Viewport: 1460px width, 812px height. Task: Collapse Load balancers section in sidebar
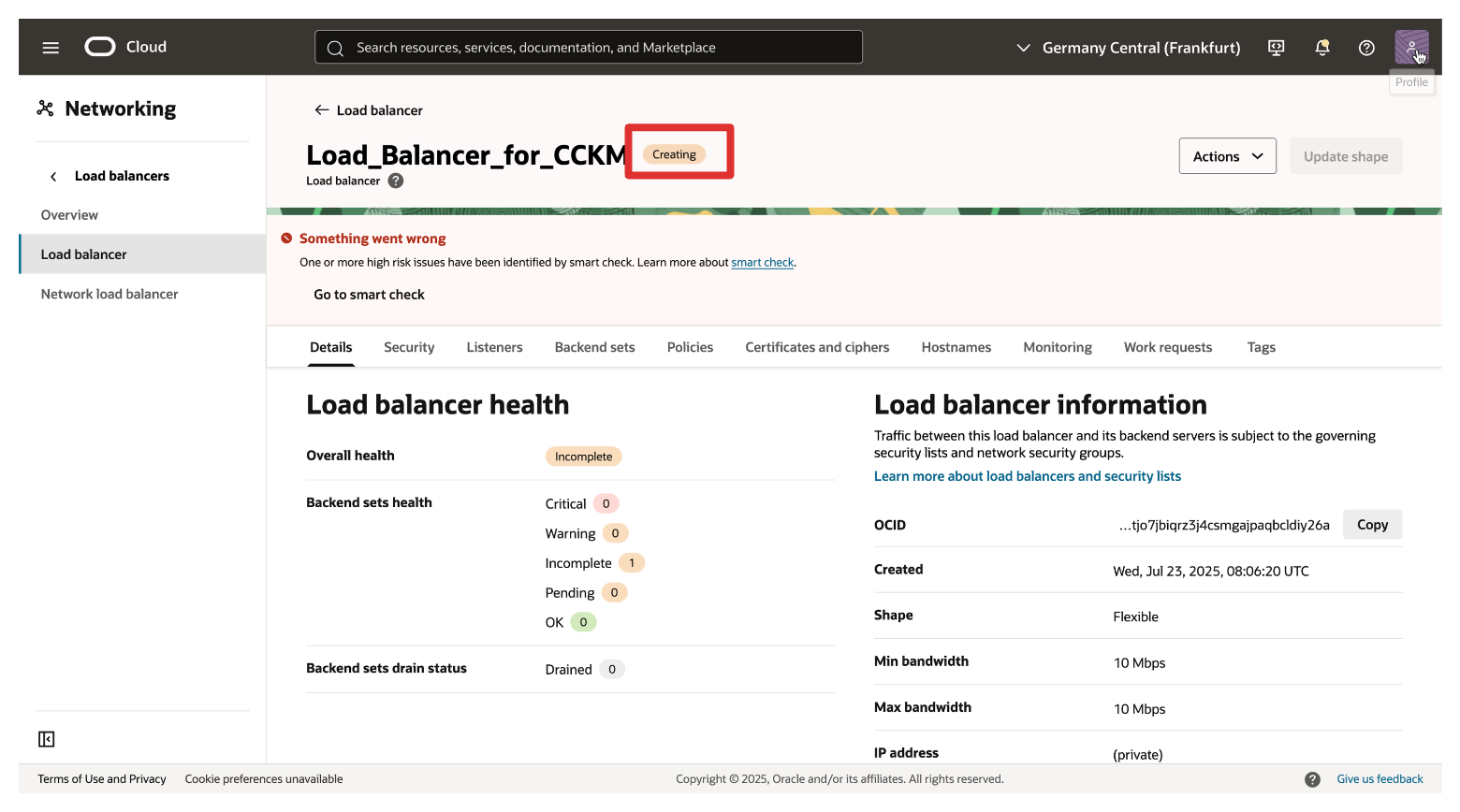(53, 176)
